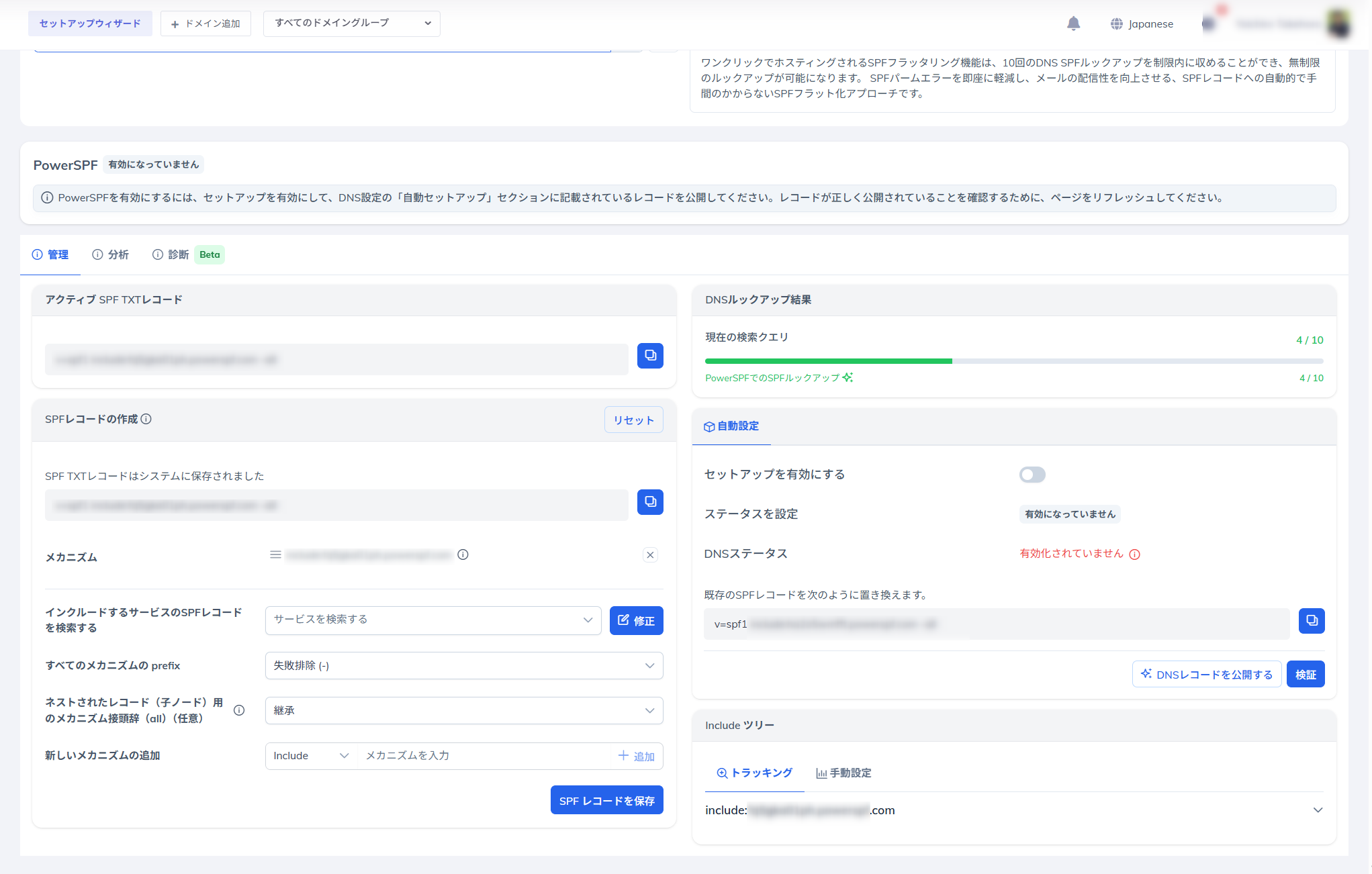Screen dimensions: 1372x874
Task: Click the globe language icon
Action: (x=1117, y=23)
